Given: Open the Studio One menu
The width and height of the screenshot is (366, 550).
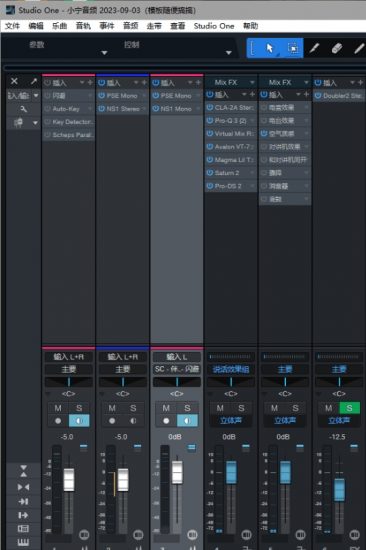Looking at the screenshot, I should pyautogui.click(x=214, y=26).
